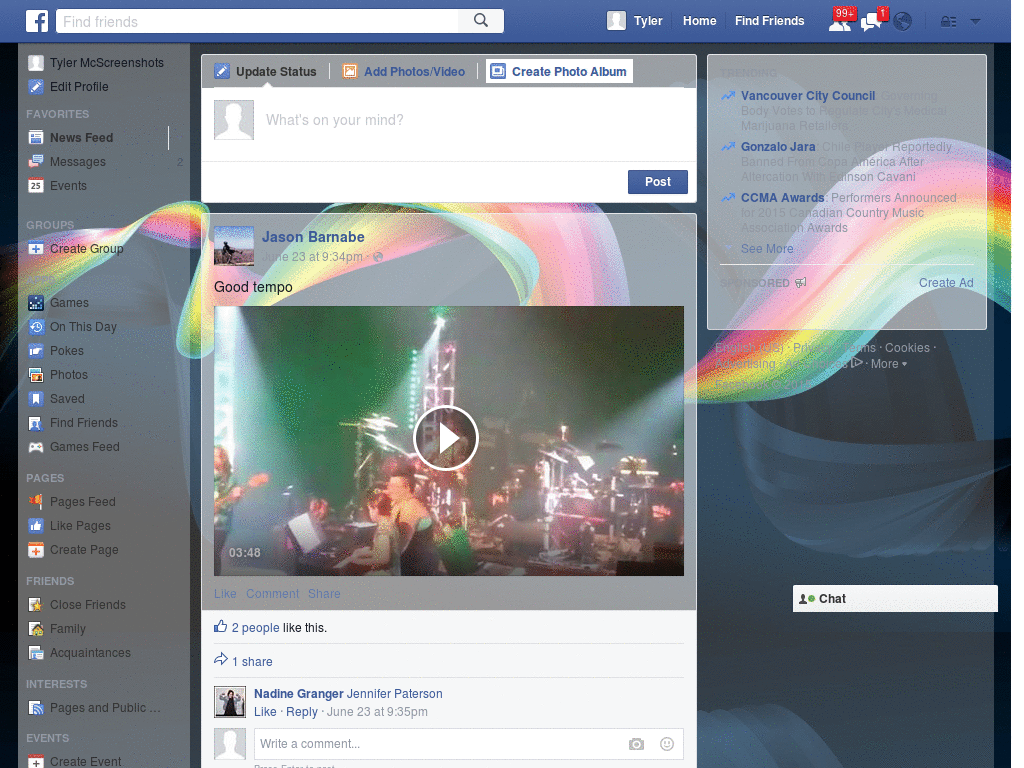Select the Add Photos/Video tab
Screen dimensions: 1024x768
point(404,71)
